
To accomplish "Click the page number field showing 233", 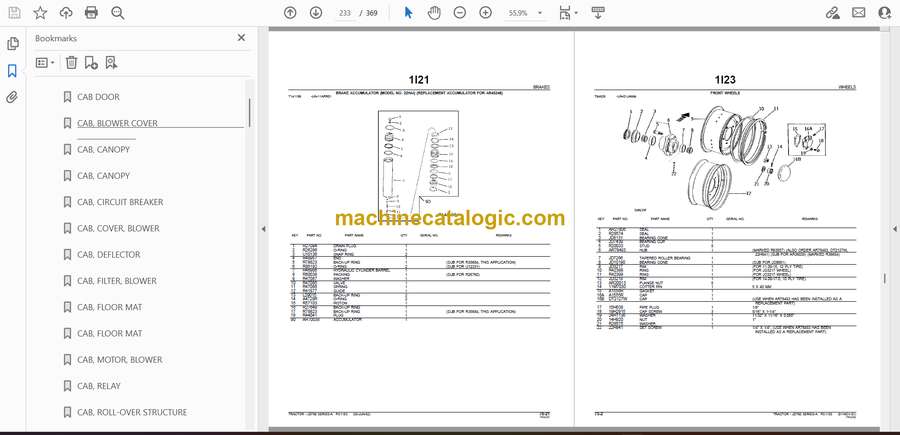I will [345, 13].
